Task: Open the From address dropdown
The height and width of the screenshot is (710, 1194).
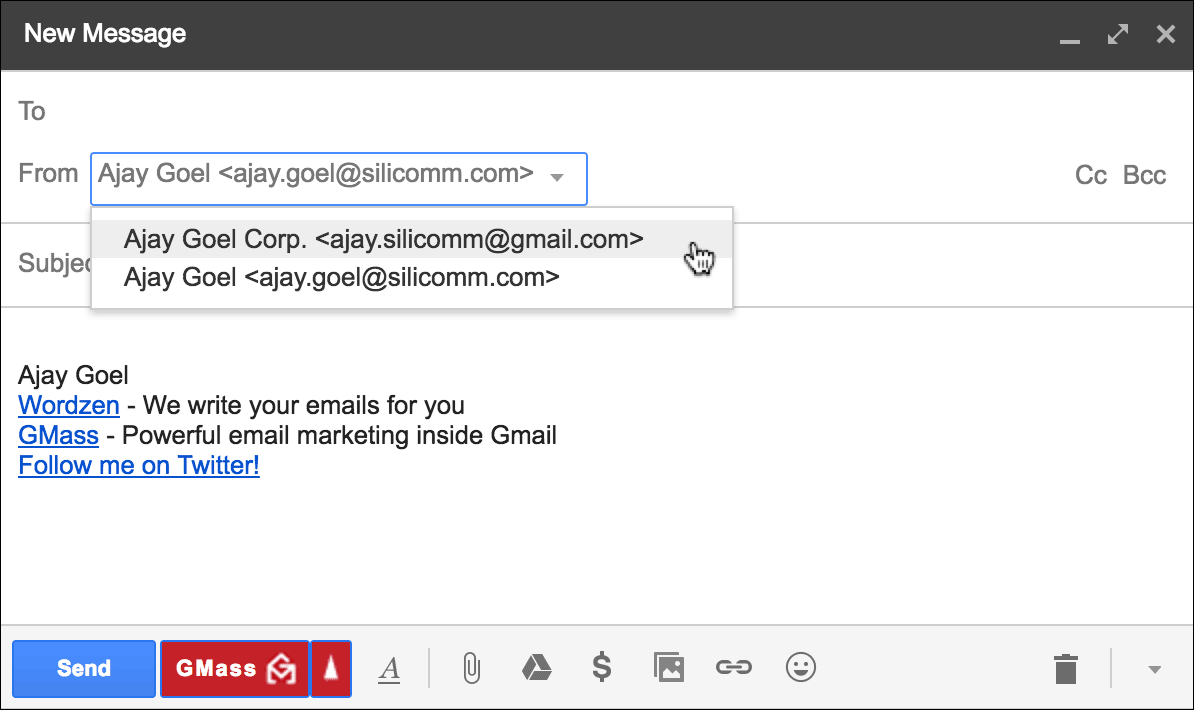Action: point(557,177)
